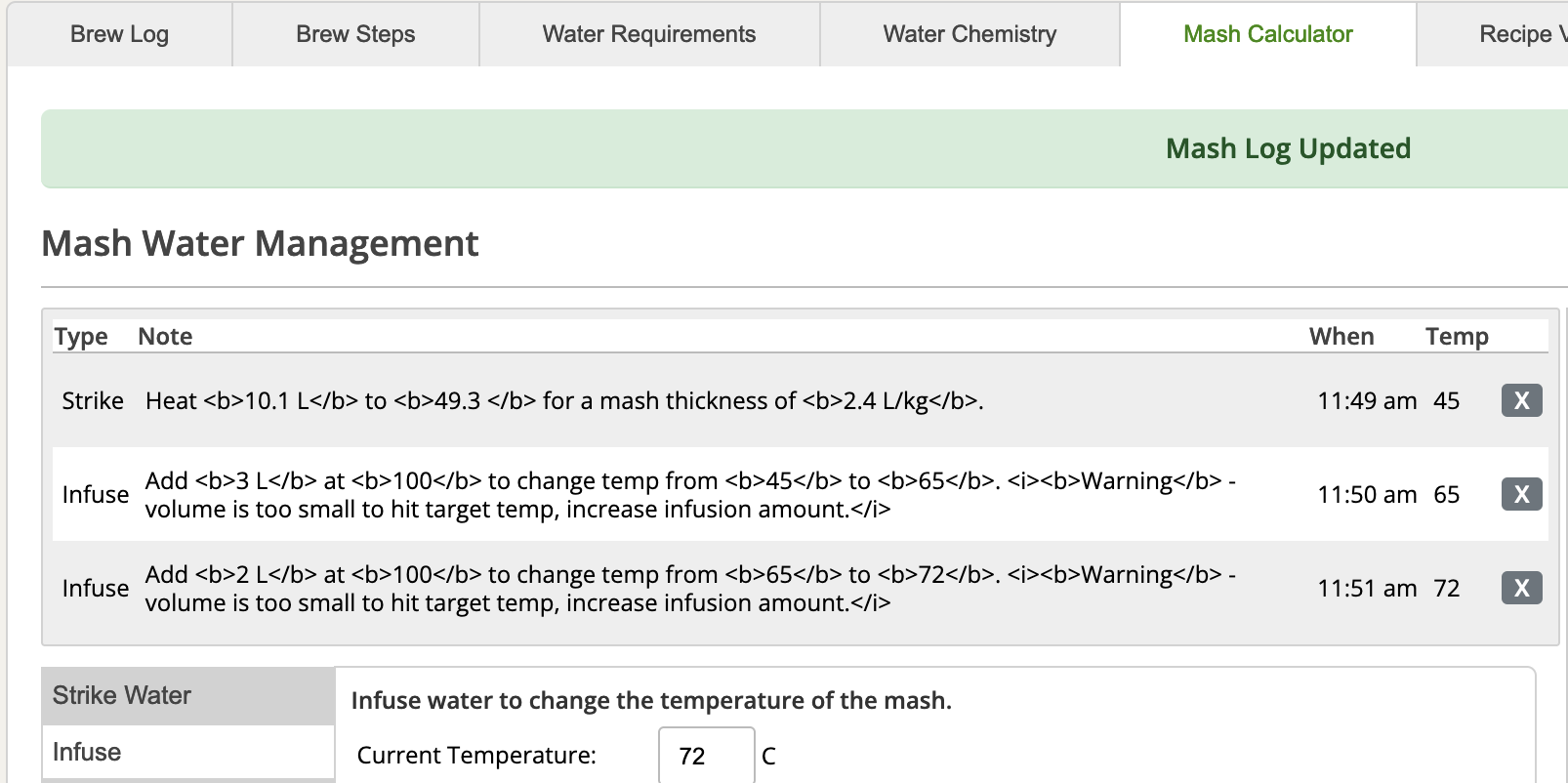Switch to the Brew Steps tab
This screenshot has width=1568, height=783.
tap(355, 34)
